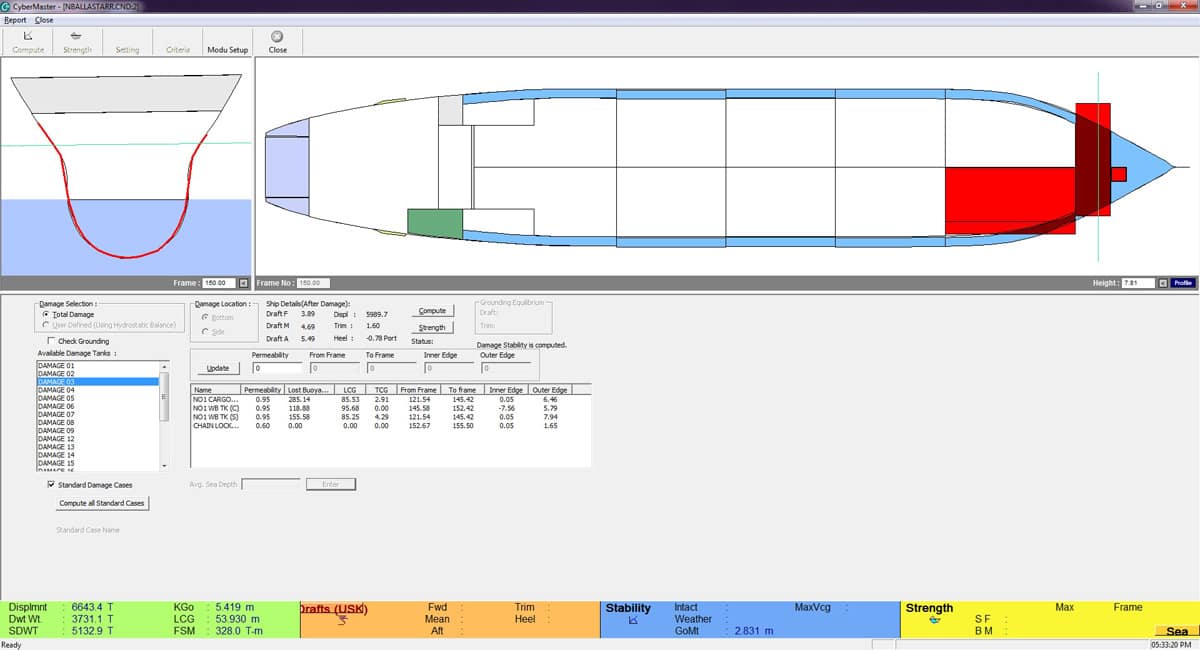
Task: Click the Profile view button
Action: click(x=1183, y=283)
